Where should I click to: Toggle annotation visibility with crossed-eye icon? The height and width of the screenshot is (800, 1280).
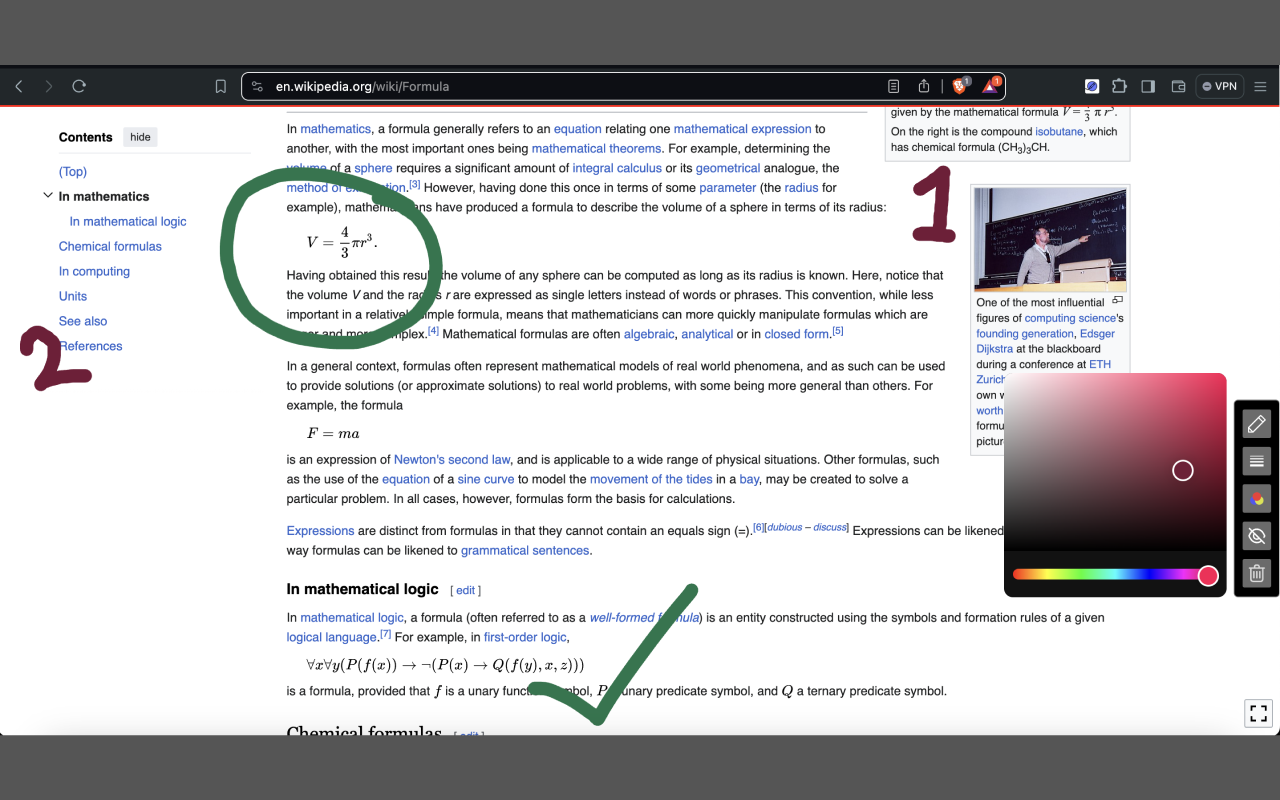(1256, 536)
